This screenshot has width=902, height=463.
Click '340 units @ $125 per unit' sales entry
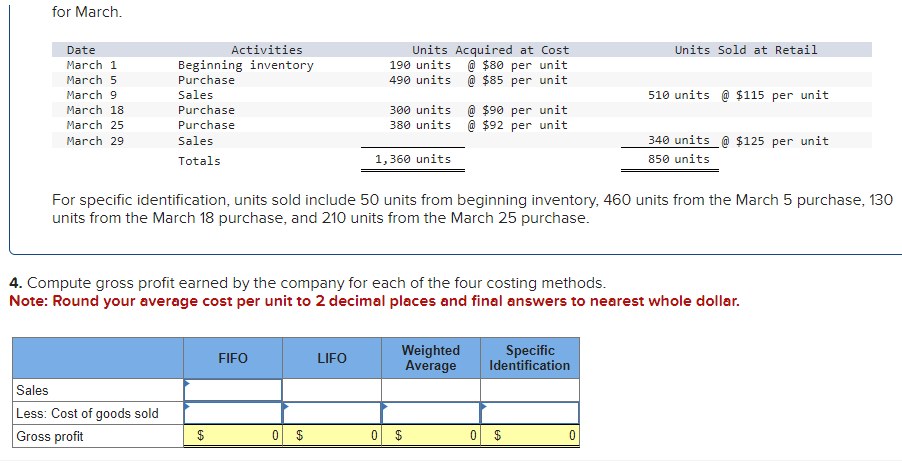tap(739, 140)
